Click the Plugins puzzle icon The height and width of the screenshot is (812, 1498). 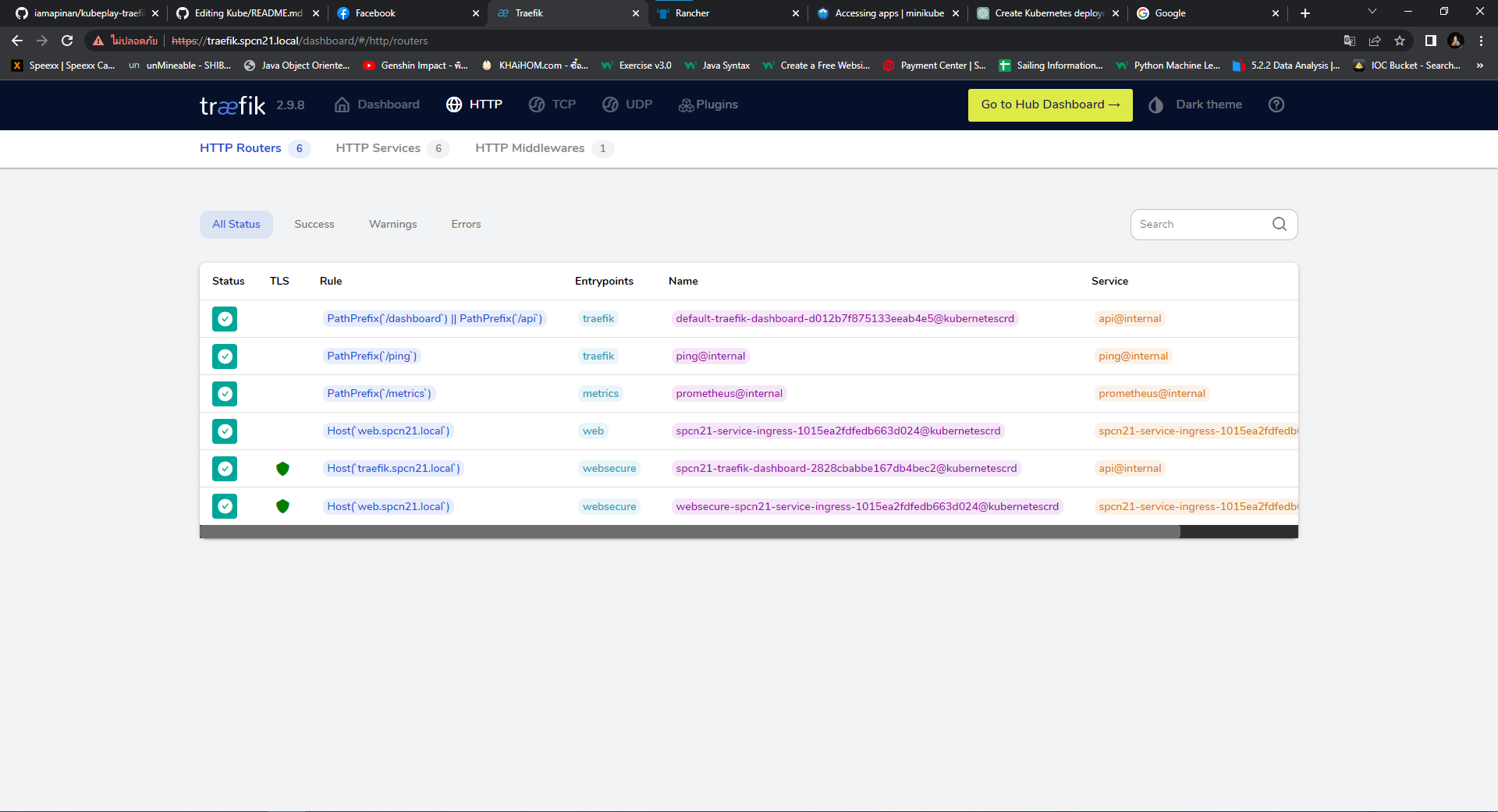pyautogui.click(x=686, y=105)
